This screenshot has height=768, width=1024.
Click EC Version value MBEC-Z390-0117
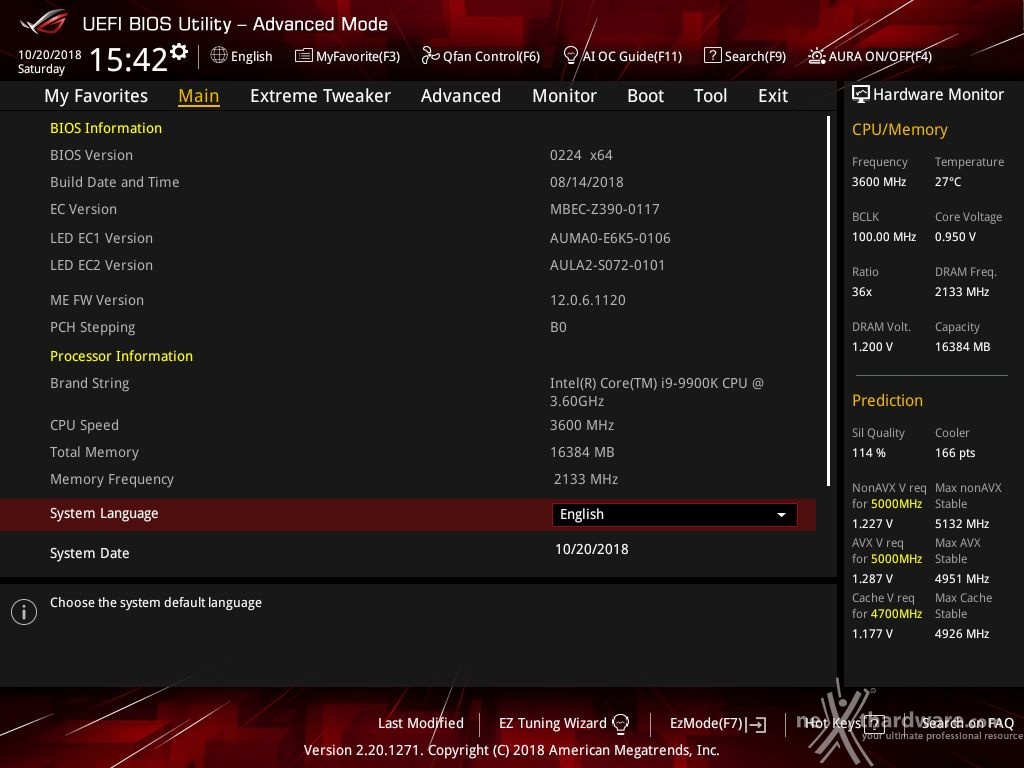pos(605,209)
